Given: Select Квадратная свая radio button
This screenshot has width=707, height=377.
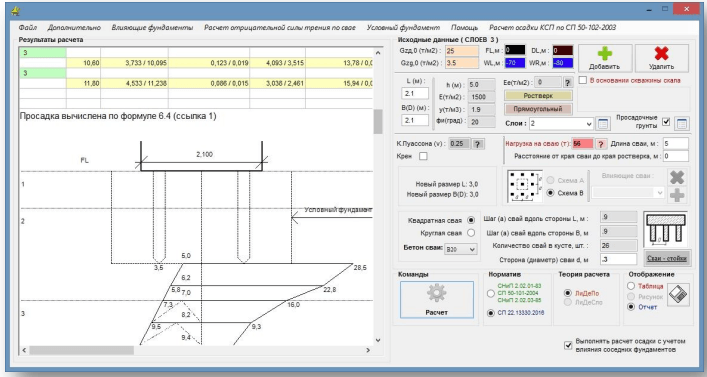Looking at the screenshot, I should pos(471,220).
